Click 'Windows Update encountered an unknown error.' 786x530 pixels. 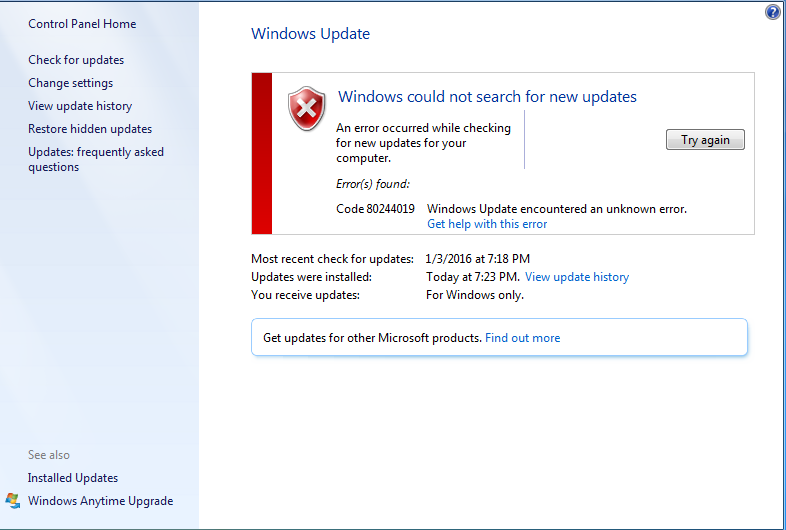tap(556, 209)
